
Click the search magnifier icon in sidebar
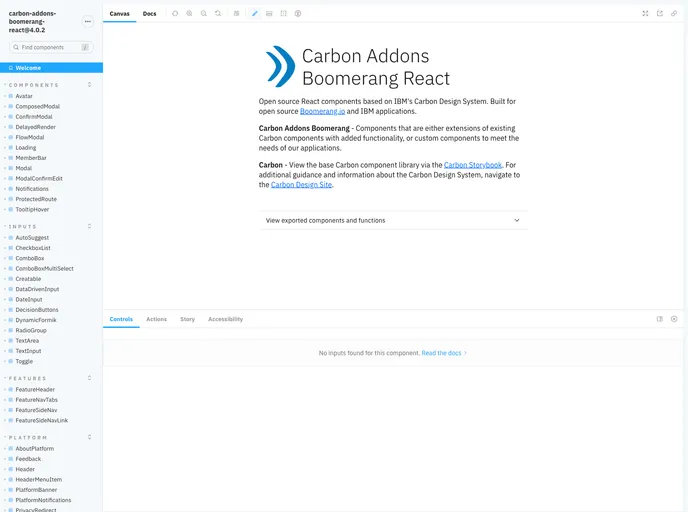pos(16,47)
